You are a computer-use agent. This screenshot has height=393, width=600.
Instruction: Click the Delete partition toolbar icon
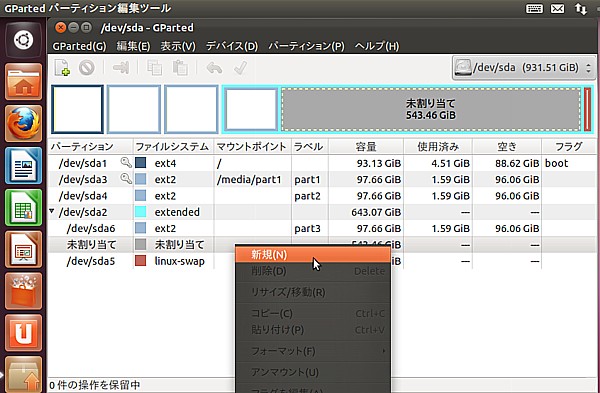[x=87, y=68]
